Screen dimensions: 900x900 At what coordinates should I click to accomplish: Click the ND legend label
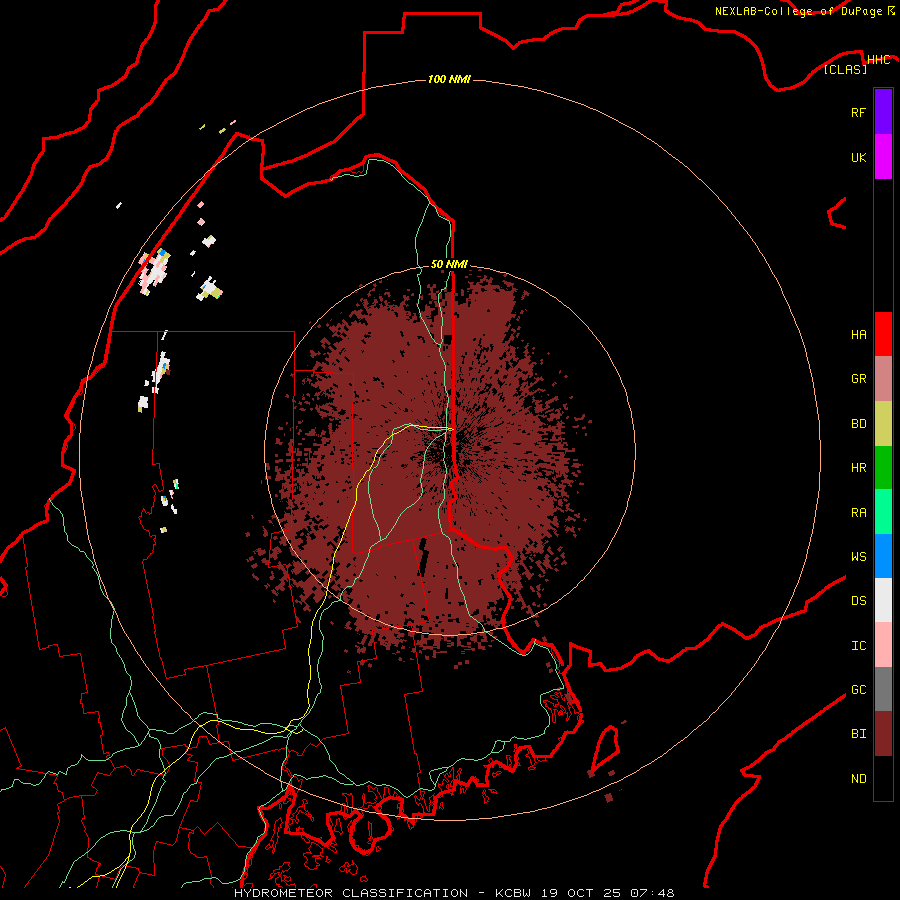coord(858,779)
